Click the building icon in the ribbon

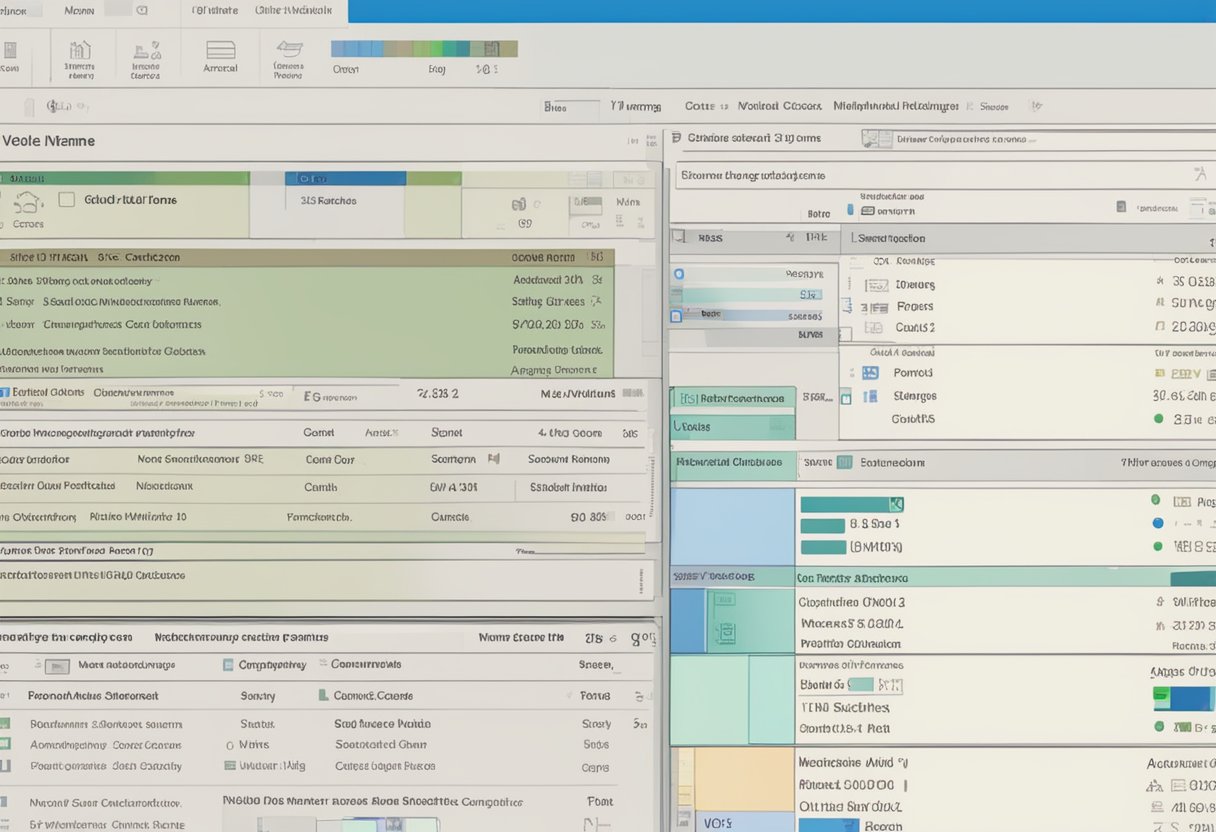tap(80, 50)
